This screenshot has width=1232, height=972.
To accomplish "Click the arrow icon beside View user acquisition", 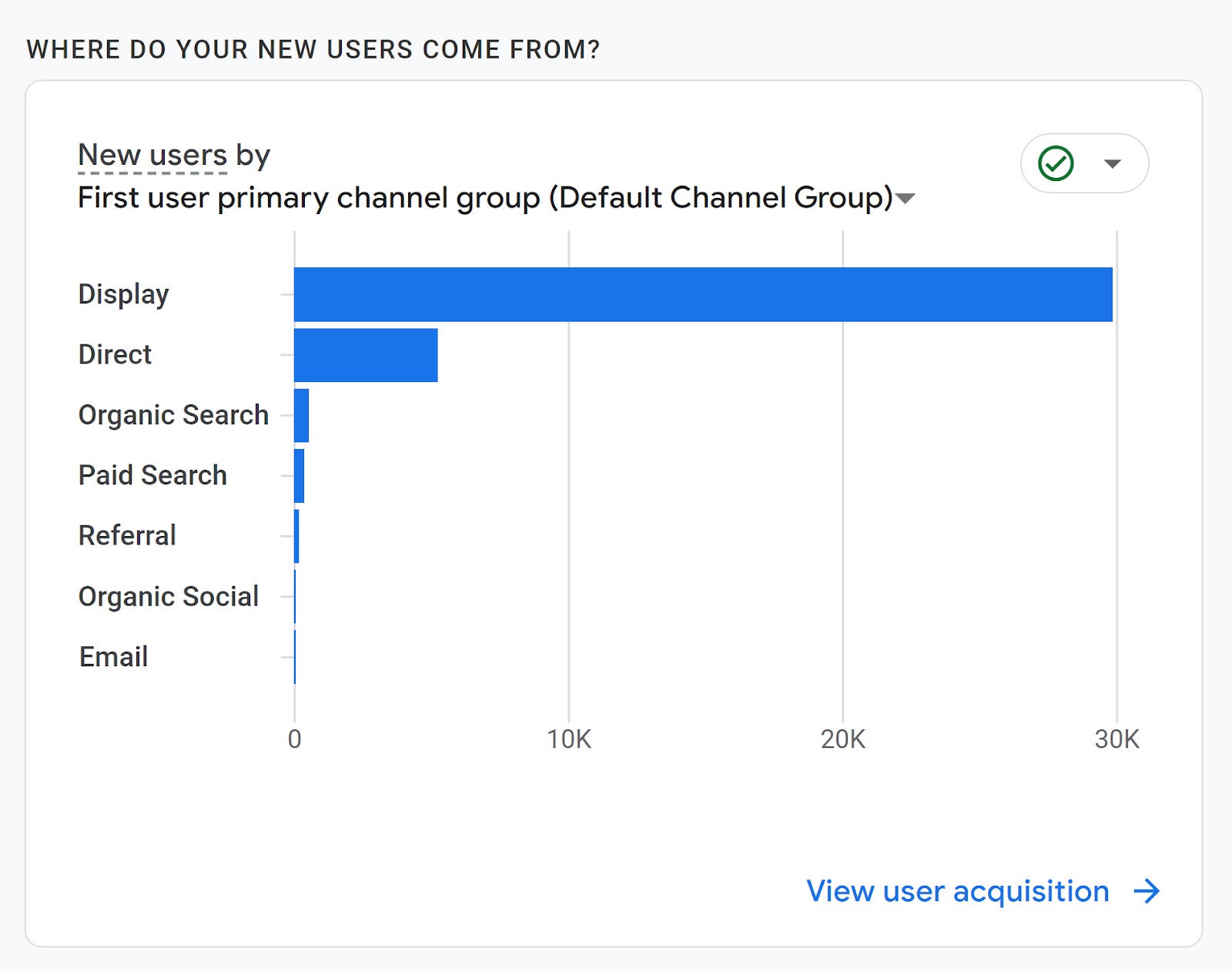I will click(x=1147, y=891).
